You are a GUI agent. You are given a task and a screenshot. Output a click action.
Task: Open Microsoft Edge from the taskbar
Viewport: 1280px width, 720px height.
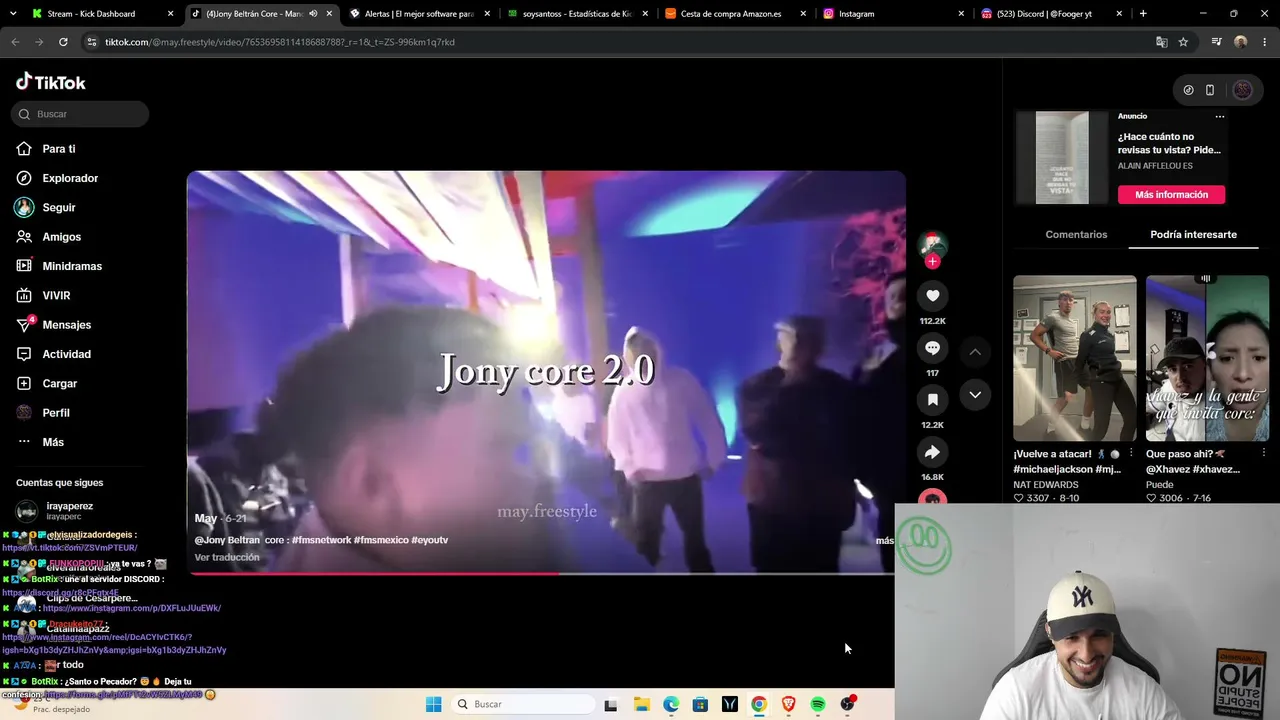[671, 704]
